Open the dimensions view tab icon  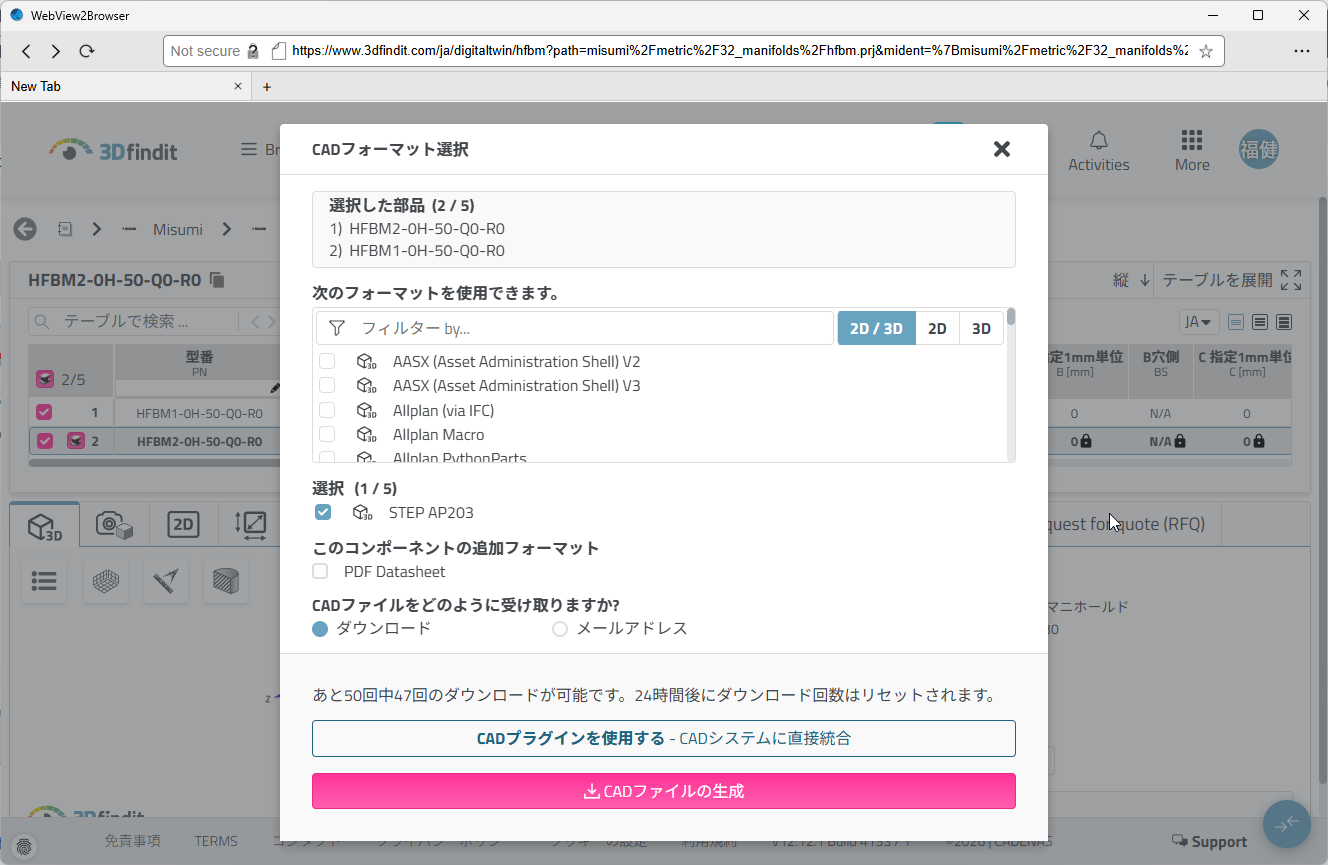250,525
